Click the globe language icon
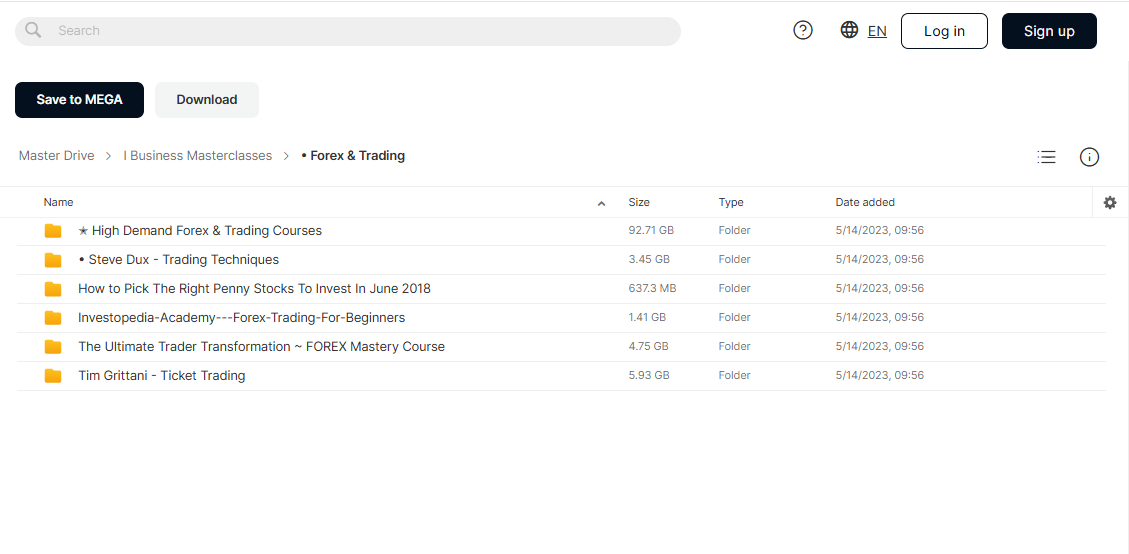Viewport: 1129px width, 554px height. click(x=850, y=30)
